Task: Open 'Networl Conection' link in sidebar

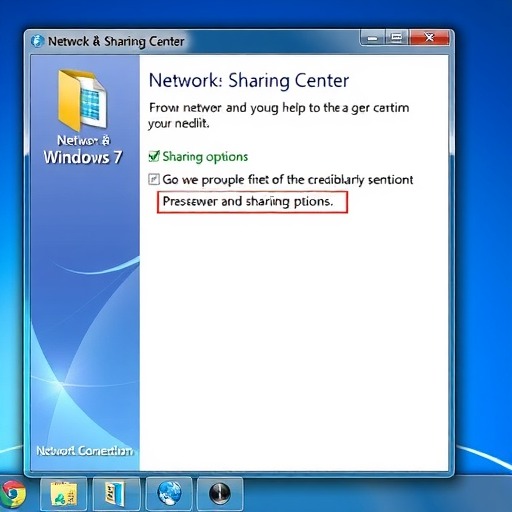Action: click(x=85, y=451)
